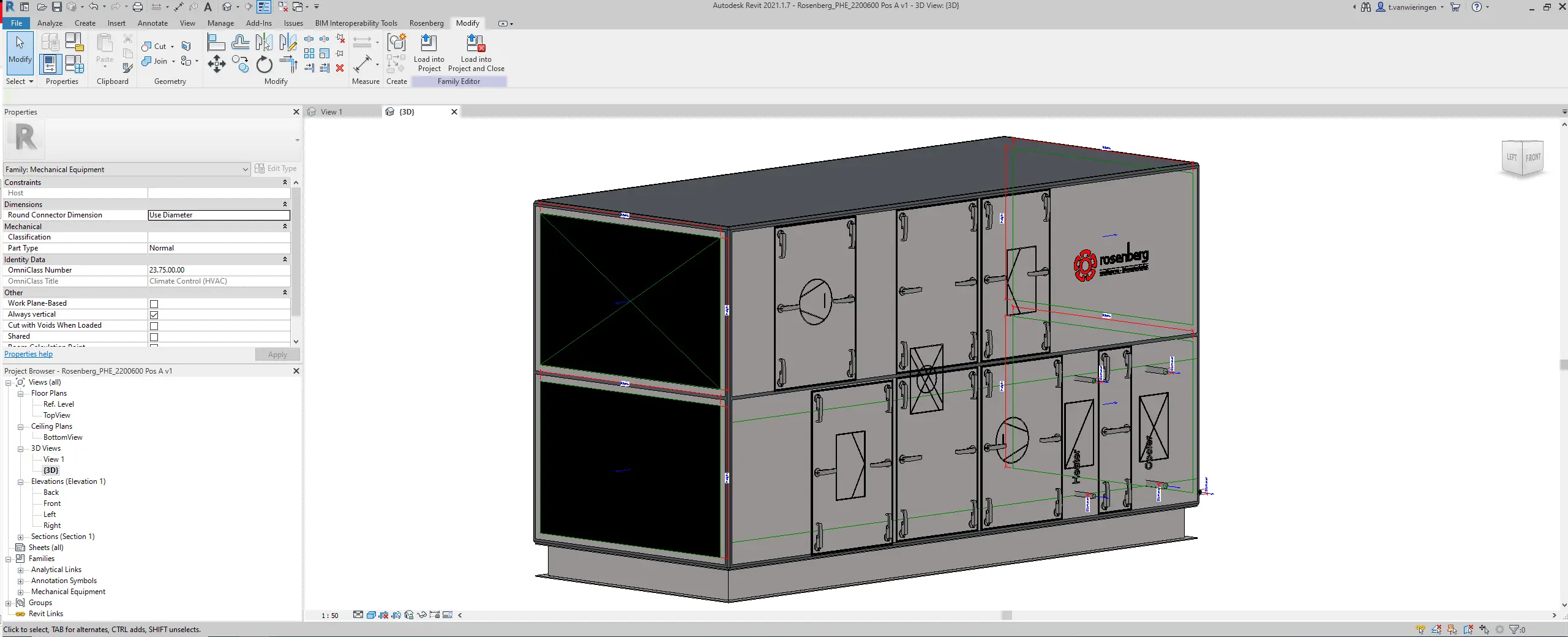
Task: Click the Apply button in Properties
Action: tap(277, 355)
